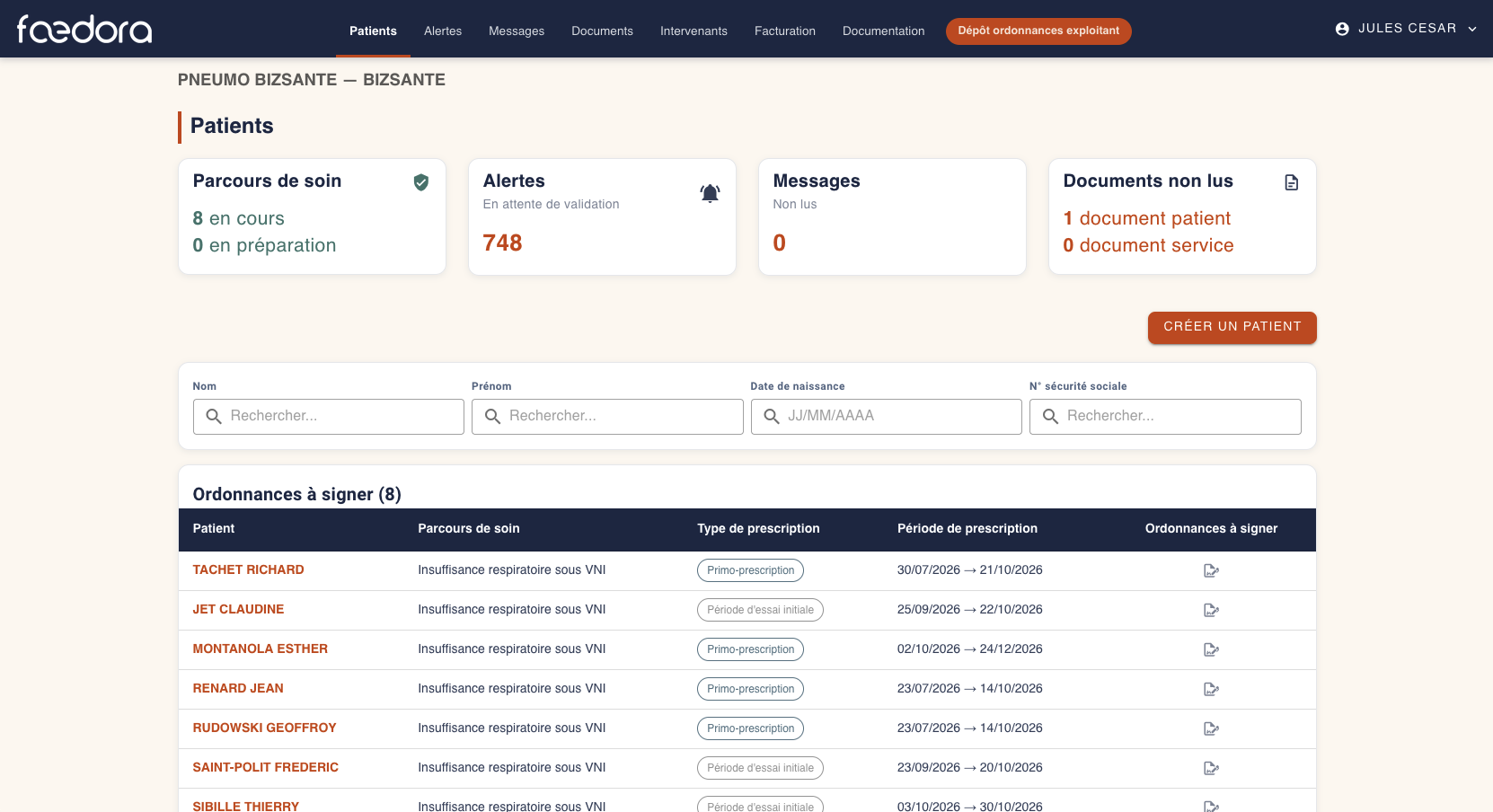Image resolution: width=1493 pixels, height=812 pixels.
Task: Click search icon in Nom field
Action: (214, 416)
